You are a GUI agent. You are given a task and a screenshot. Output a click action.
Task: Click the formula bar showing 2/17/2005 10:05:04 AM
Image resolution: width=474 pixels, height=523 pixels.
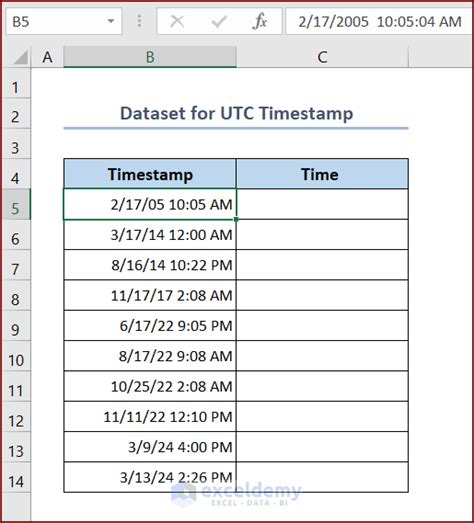click(x=379, y=22)
